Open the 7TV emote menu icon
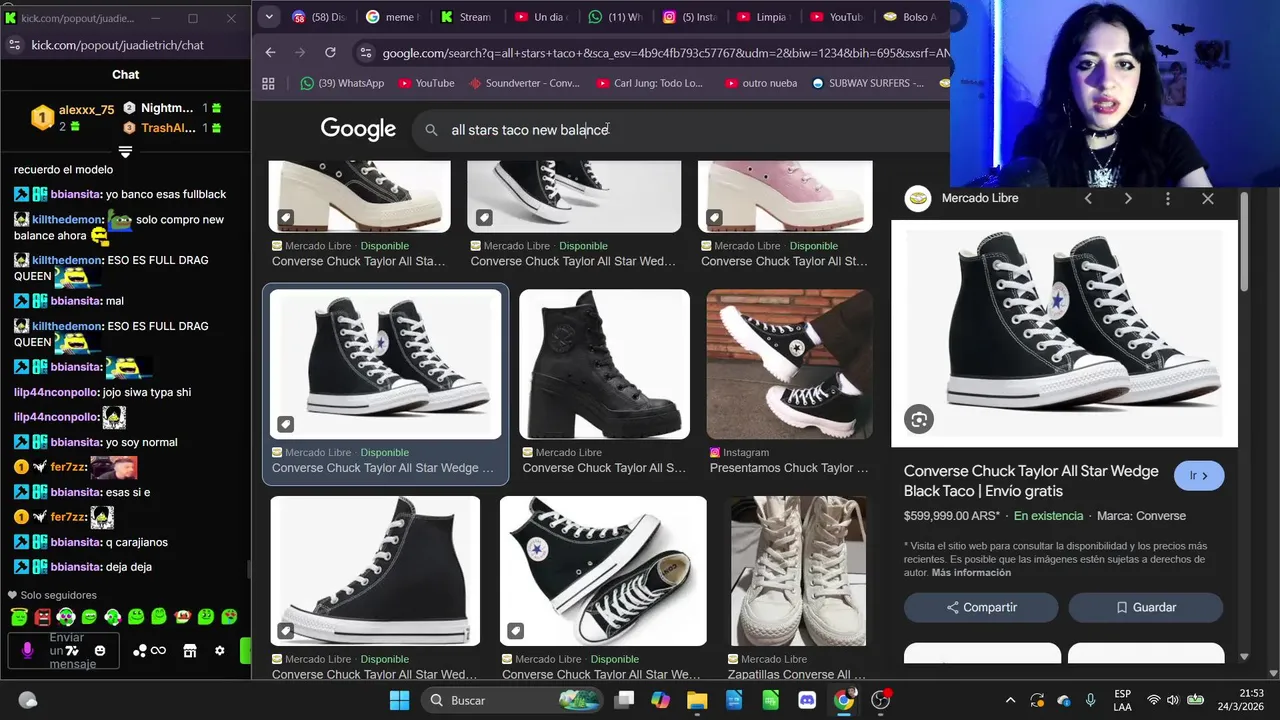This screenshot has width=1280, height=720. click(x=73, y=651)
